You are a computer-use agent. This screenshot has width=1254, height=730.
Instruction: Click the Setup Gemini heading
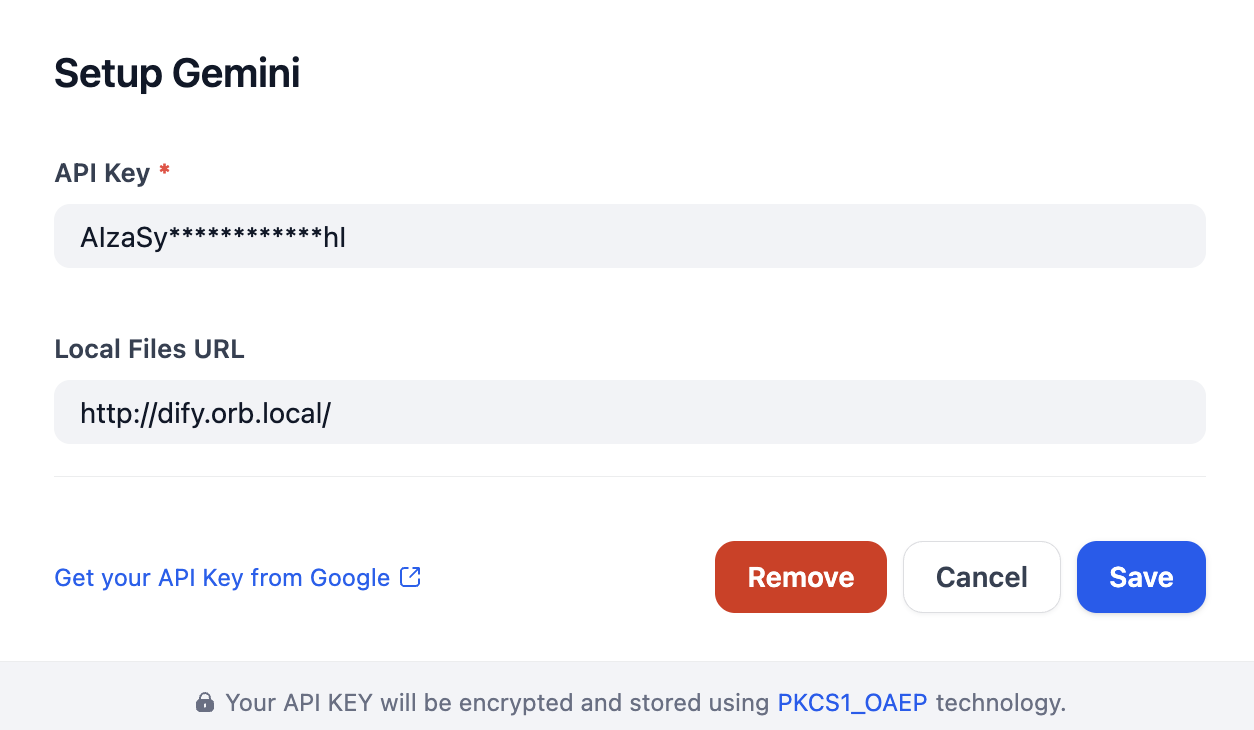tap(177, 74)
